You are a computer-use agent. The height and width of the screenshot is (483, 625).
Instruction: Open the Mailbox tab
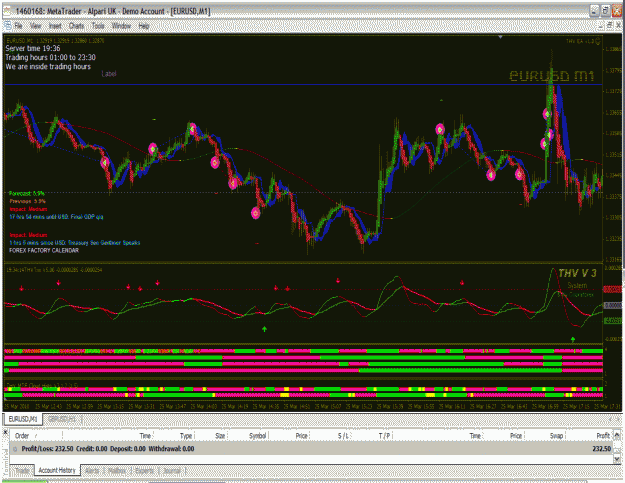pos(117,471)
